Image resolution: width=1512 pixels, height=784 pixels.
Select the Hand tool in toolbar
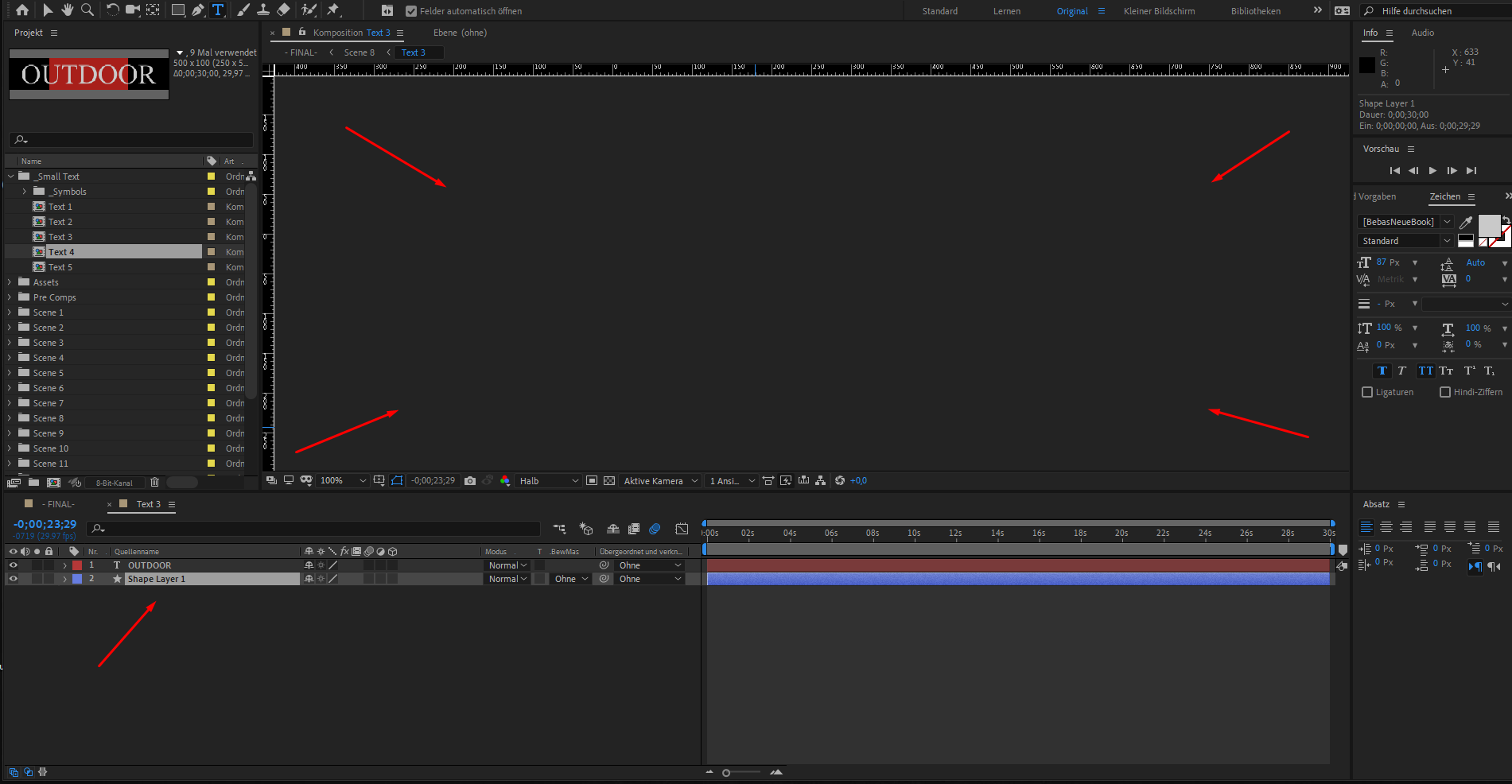point(68,10)
